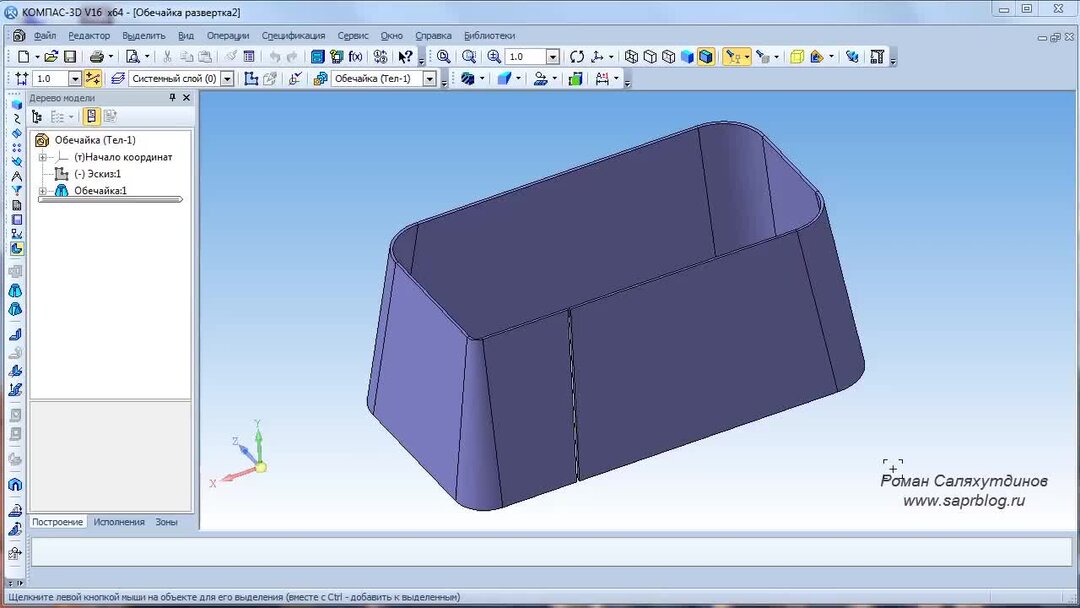Close the model tree panel

coord(186,98)
